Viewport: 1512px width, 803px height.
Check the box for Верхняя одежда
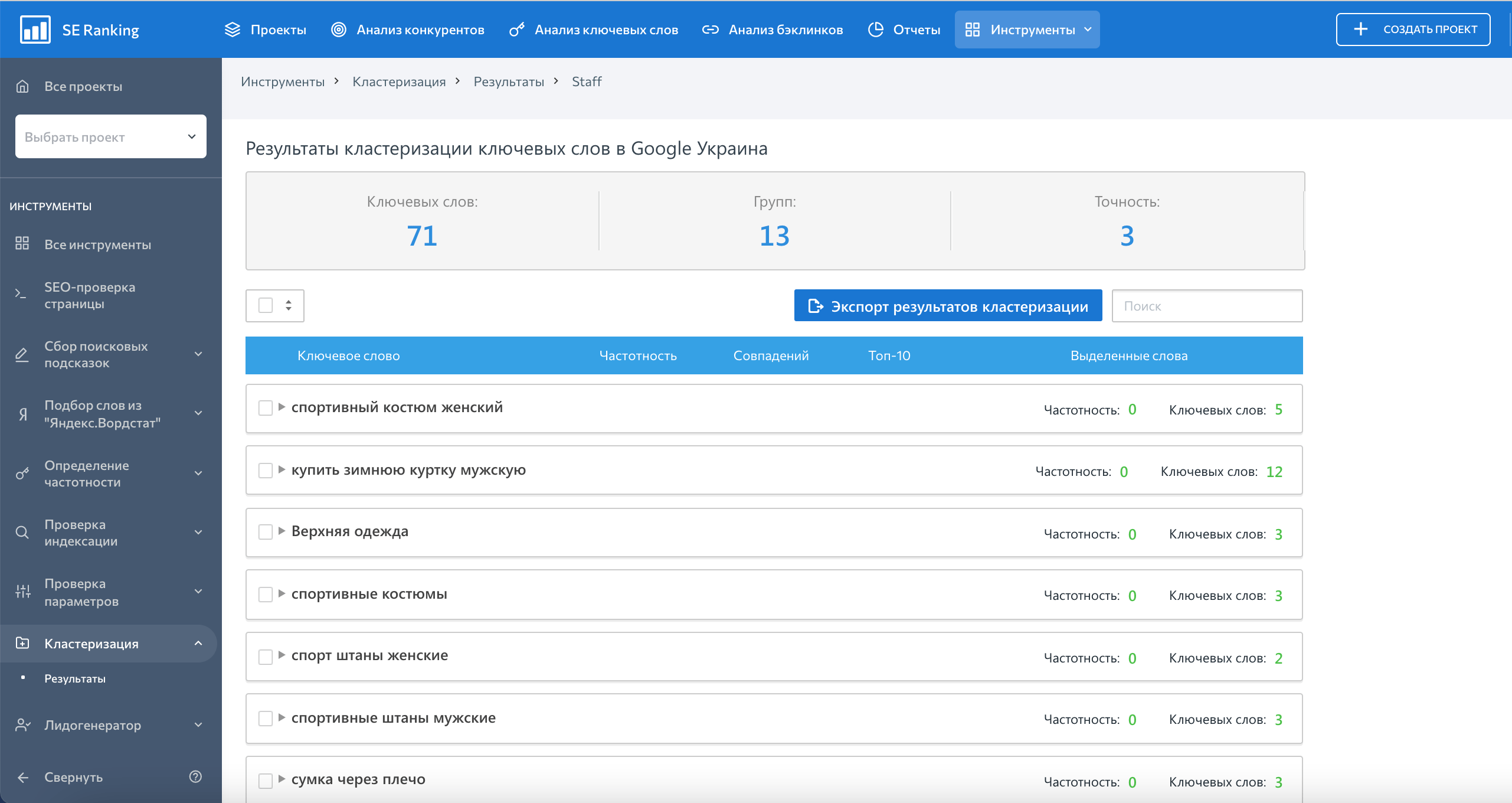(x=266, y=532)
